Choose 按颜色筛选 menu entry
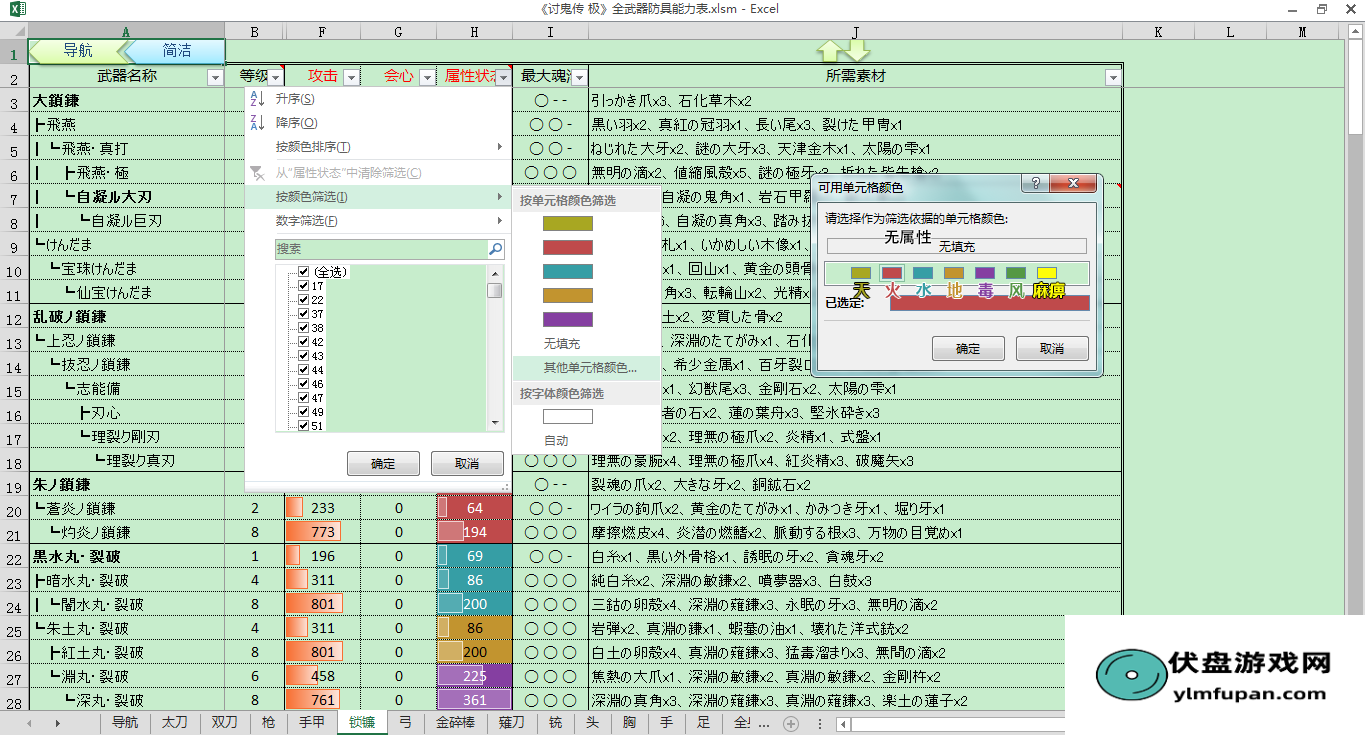Viewport: 1365px width, 735px height. coord(377,197)
